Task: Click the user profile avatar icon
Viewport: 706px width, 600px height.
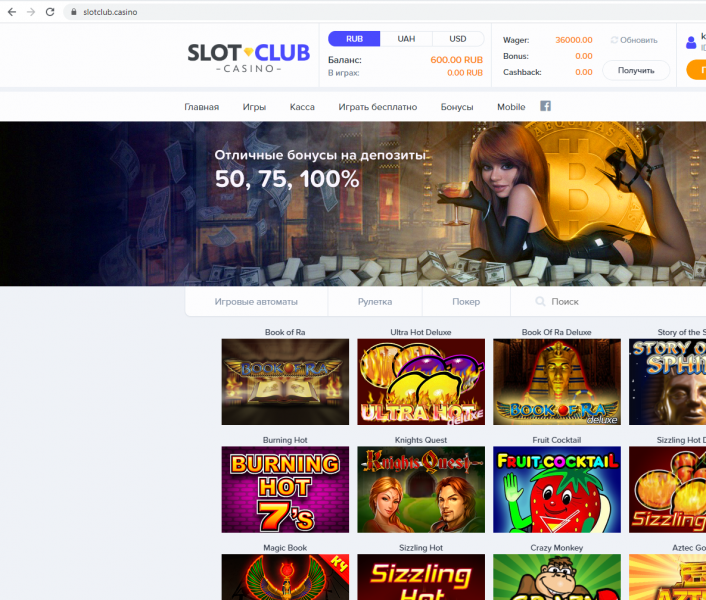Action: (x=691, y=43)
